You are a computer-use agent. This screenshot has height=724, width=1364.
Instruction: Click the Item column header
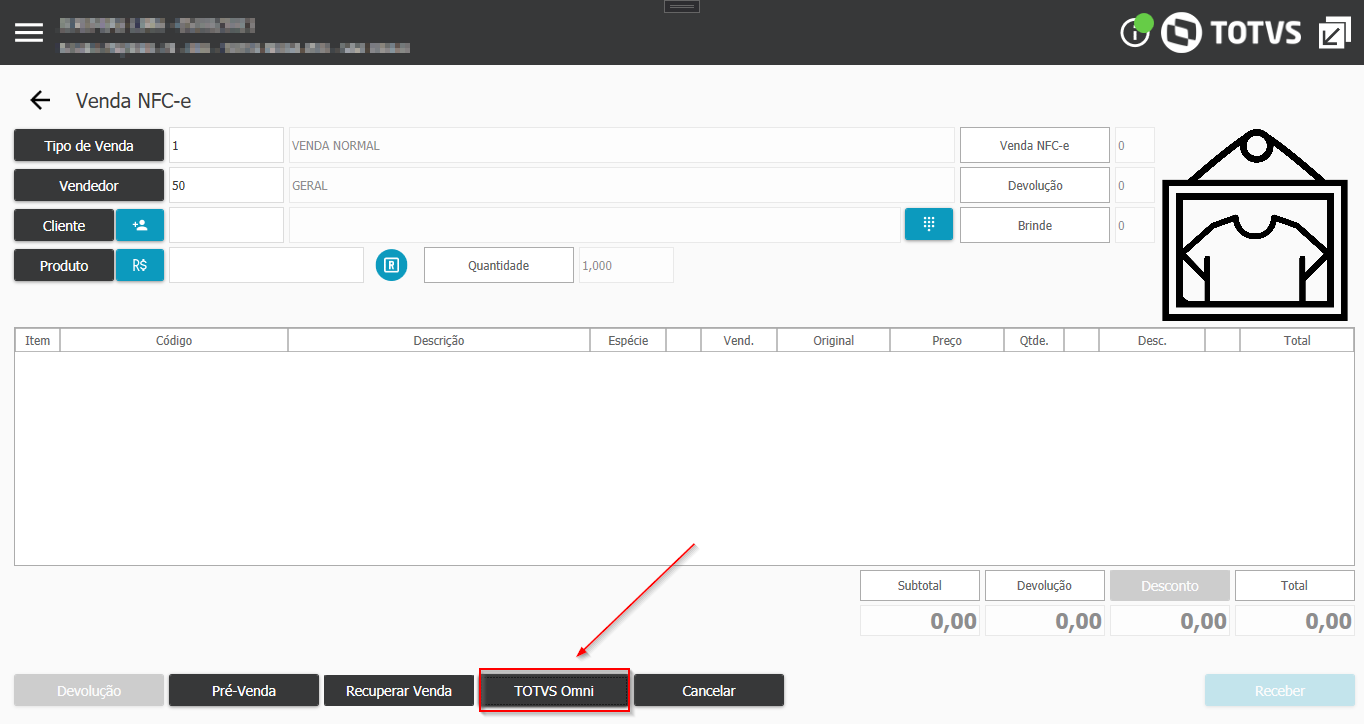tap(38, 340)
